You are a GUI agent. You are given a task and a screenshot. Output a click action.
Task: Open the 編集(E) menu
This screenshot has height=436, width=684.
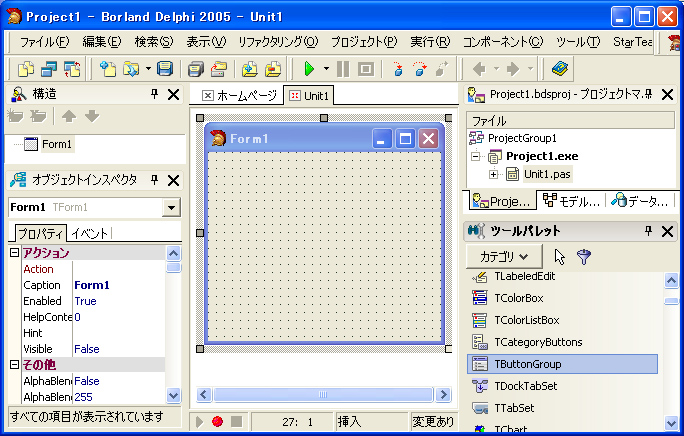[102, 41]
